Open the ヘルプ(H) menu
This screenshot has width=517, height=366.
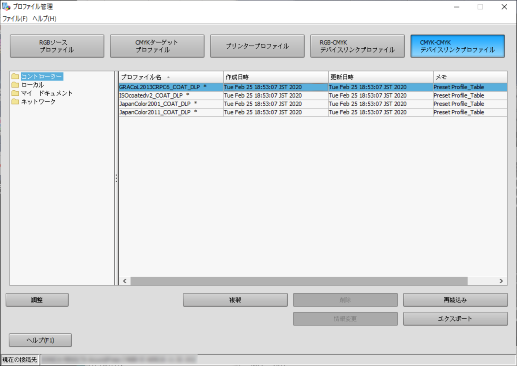(44, 19)
